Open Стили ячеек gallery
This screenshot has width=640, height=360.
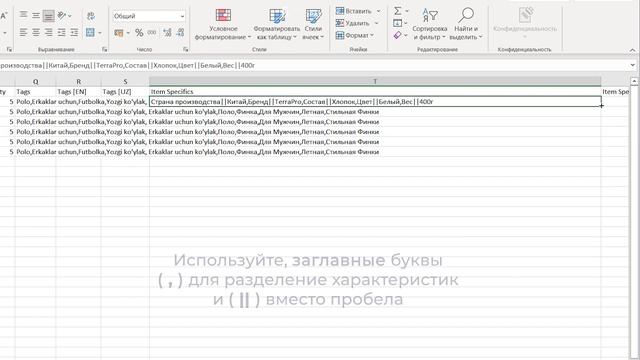coord(313,24)
